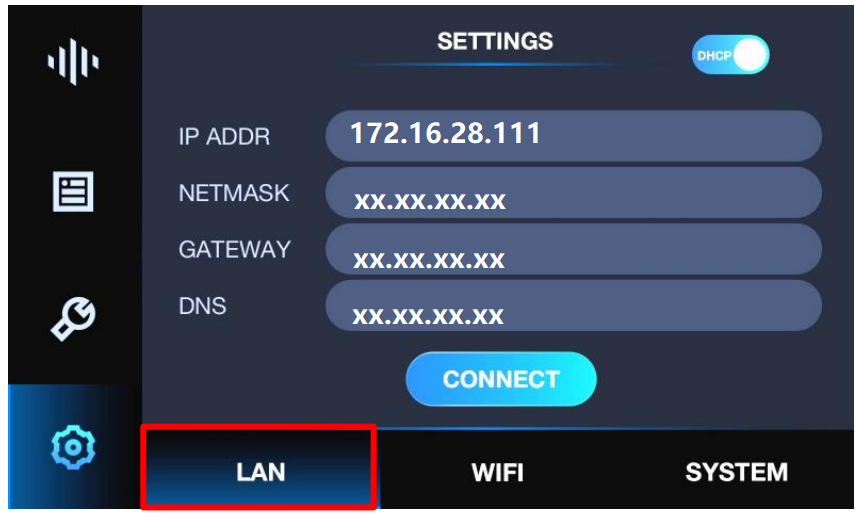Toggle the DHCP switch
This screenshot has height=514, width=857.
tap(731, 55)
